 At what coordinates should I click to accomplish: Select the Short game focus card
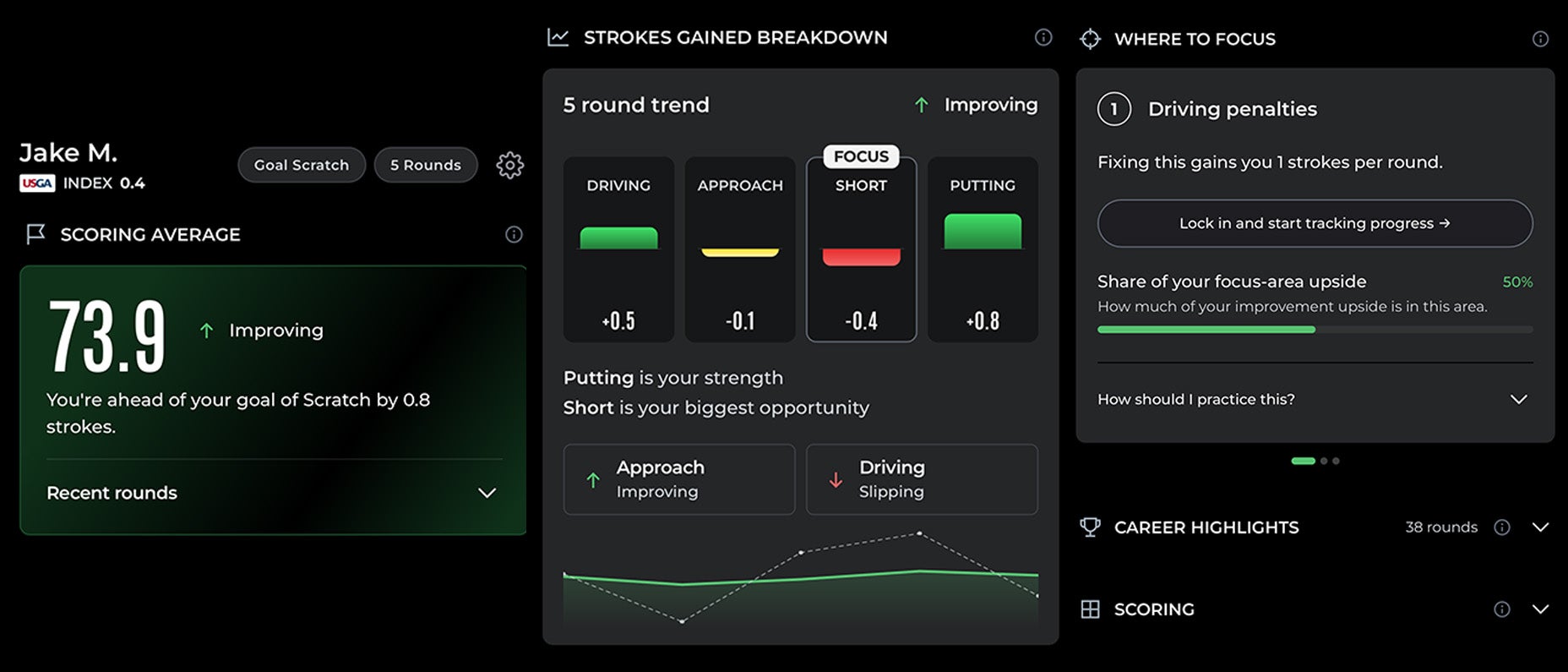861,249
